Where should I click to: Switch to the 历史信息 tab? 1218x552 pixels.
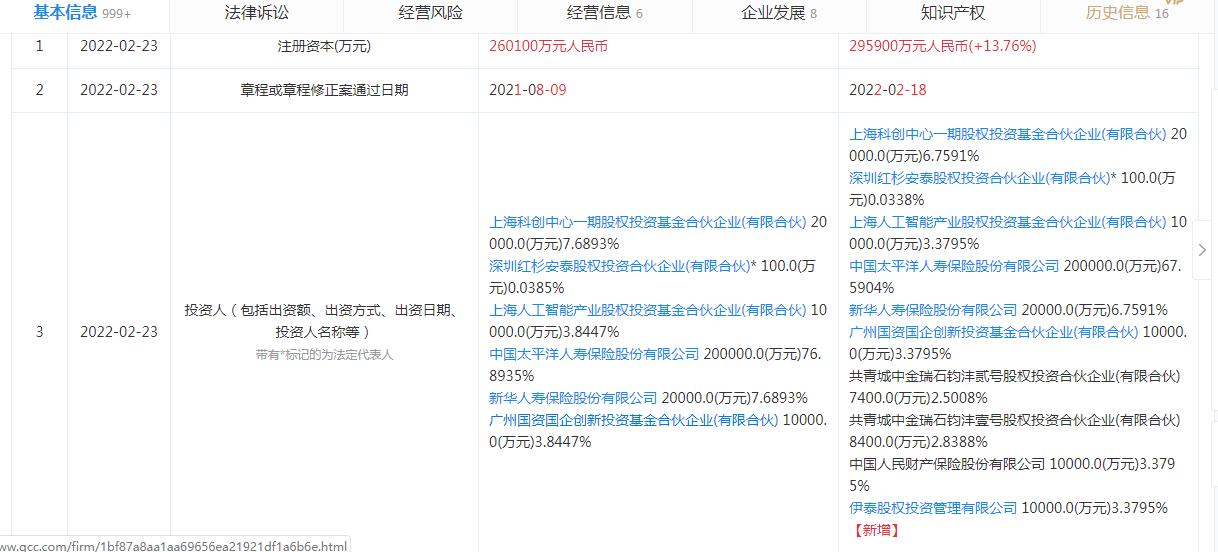click(x=1127, y=13)
